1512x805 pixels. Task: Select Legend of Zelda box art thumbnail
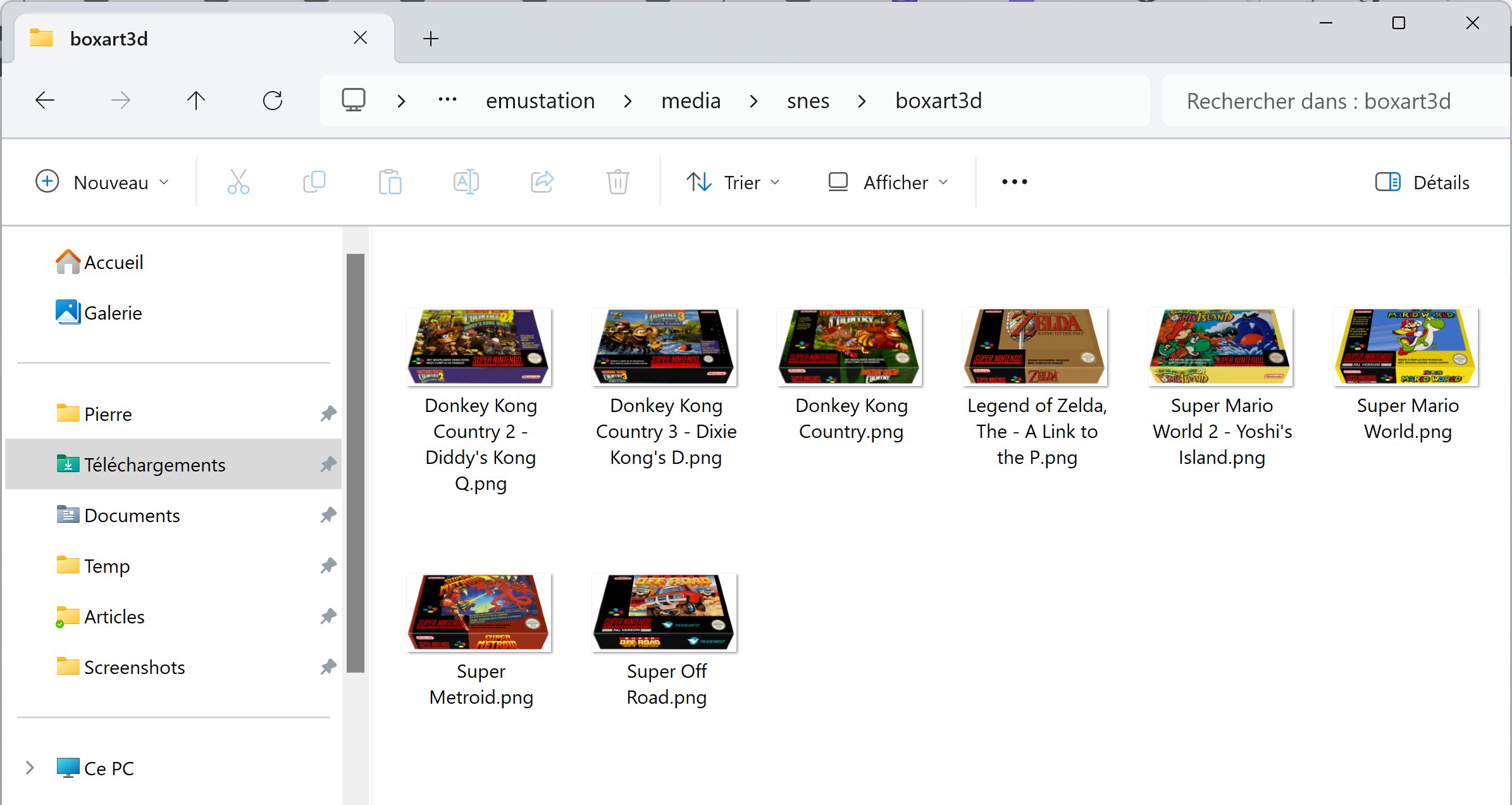[x=1036, y=347]
